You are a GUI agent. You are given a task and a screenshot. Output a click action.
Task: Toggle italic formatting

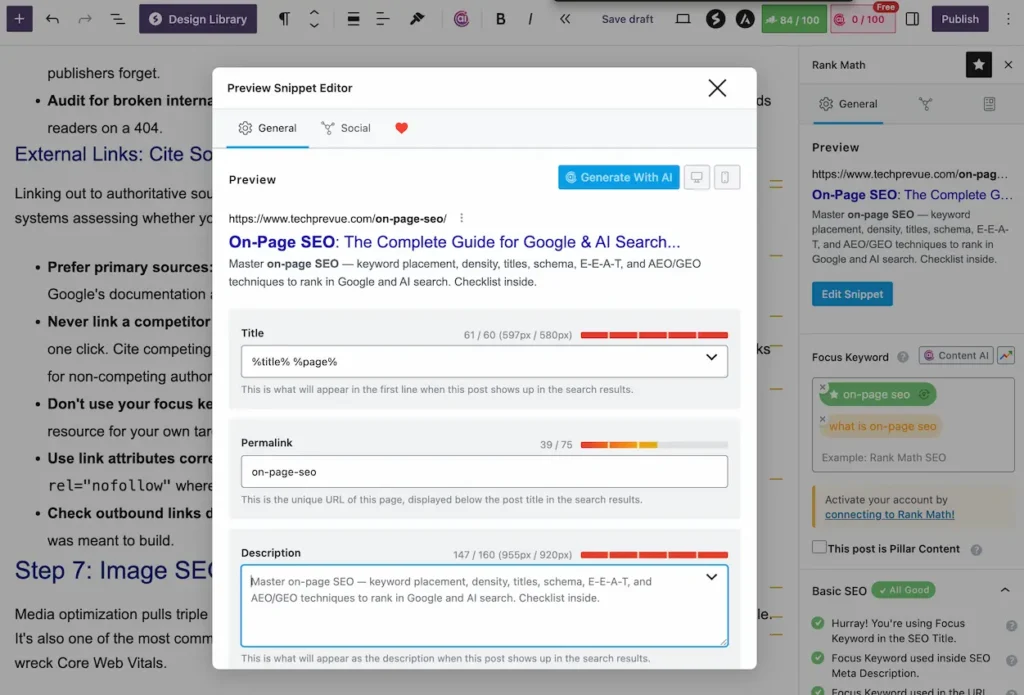pyautogui.click(x=530, y=19)
